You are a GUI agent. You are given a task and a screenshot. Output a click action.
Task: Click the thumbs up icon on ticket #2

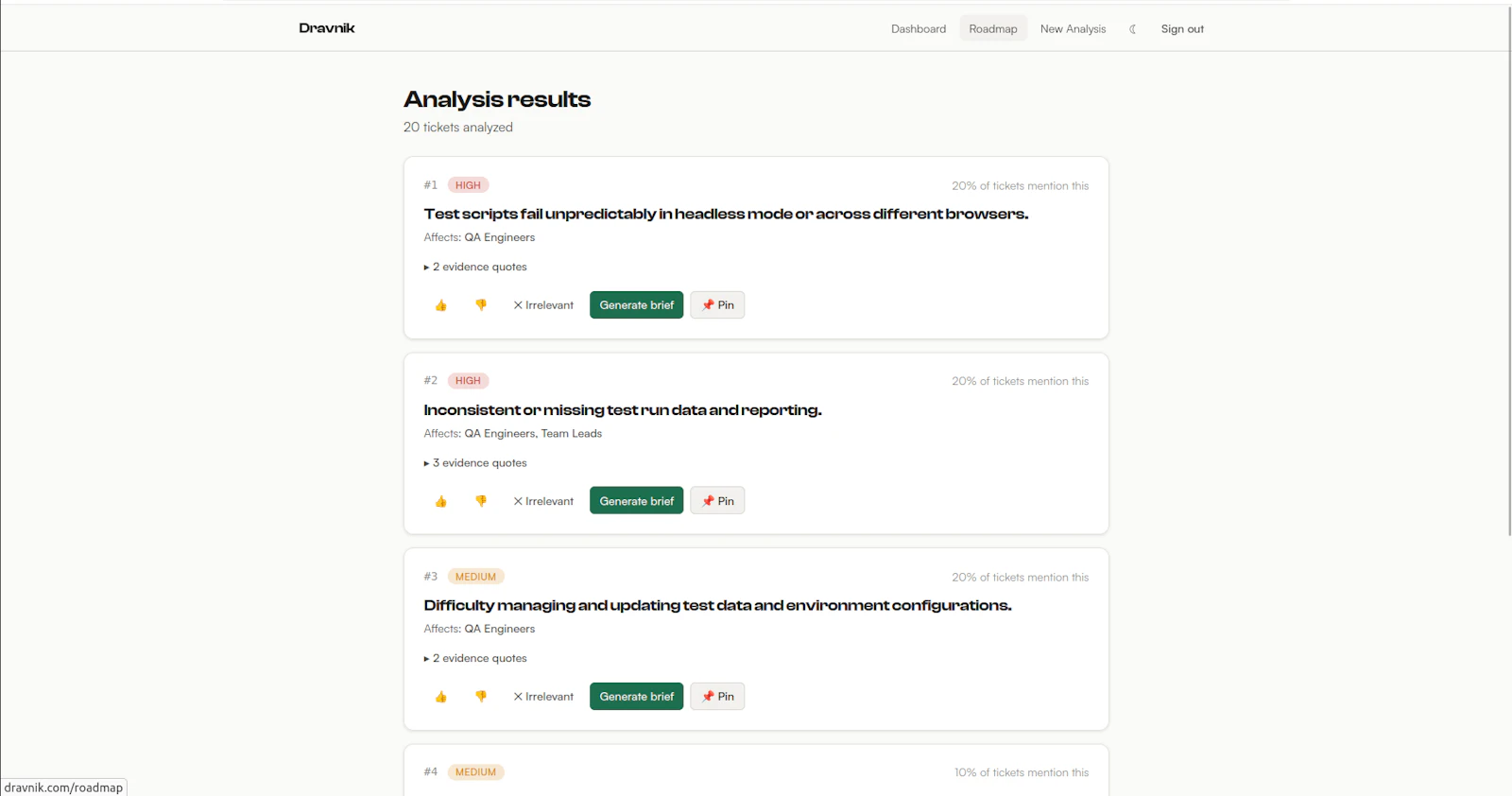[440, 500]
